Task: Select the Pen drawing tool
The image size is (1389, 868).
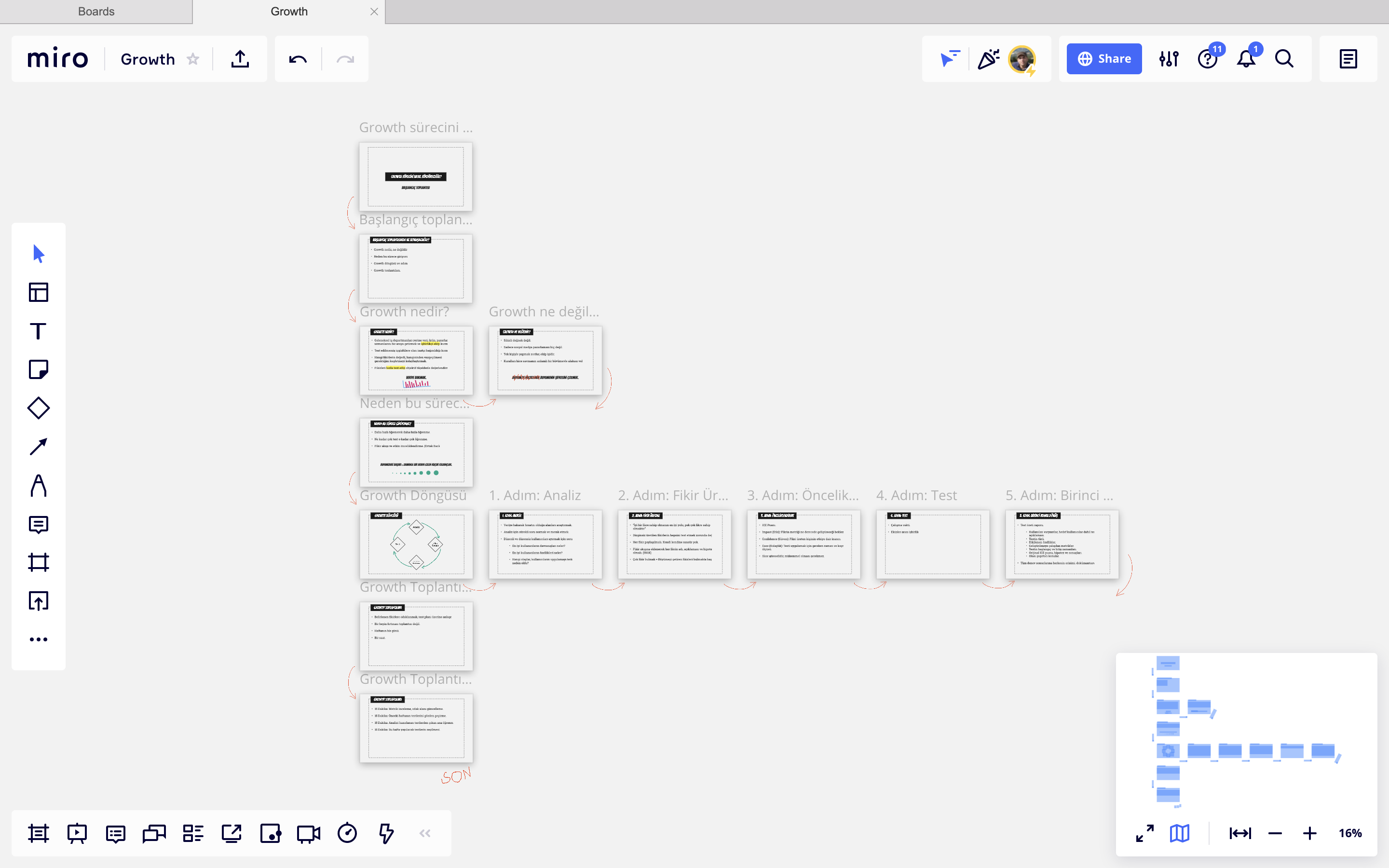Action: (x=39, y=485)
